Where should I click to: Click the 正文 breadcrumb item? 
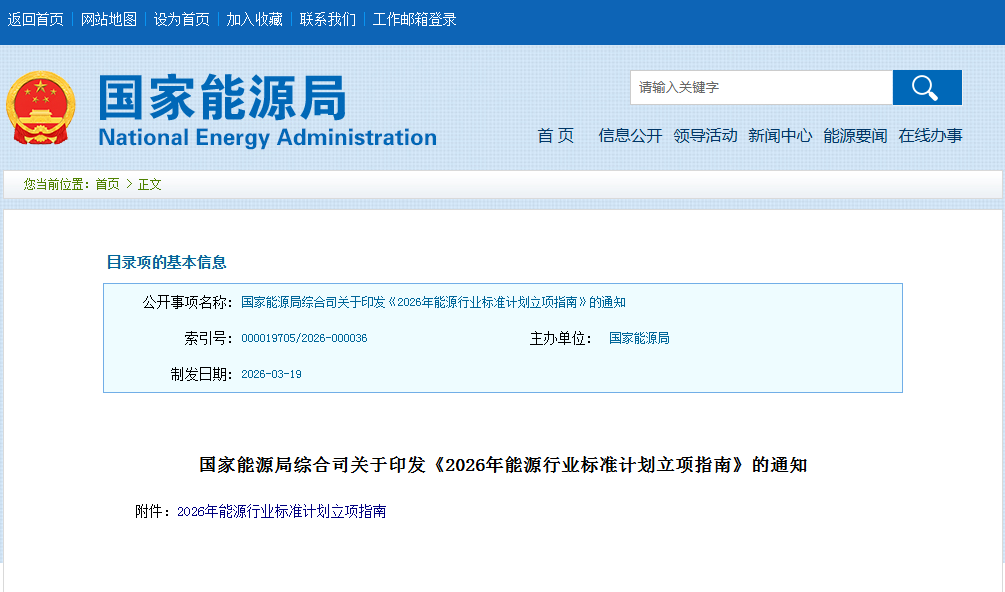point(150,184)
